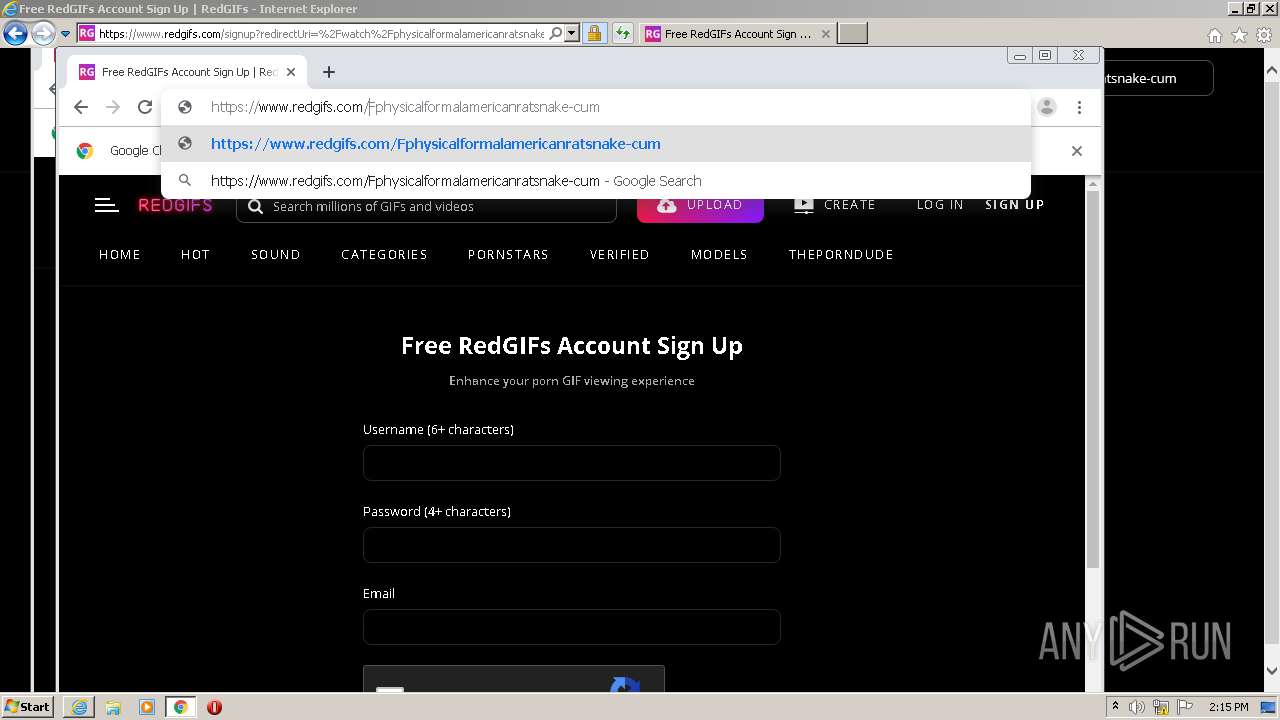Image resolution: width=1280 pixels, height=720 pixels.
Task: Click SIGN UP link
Action: click(x=1014, y=205)
